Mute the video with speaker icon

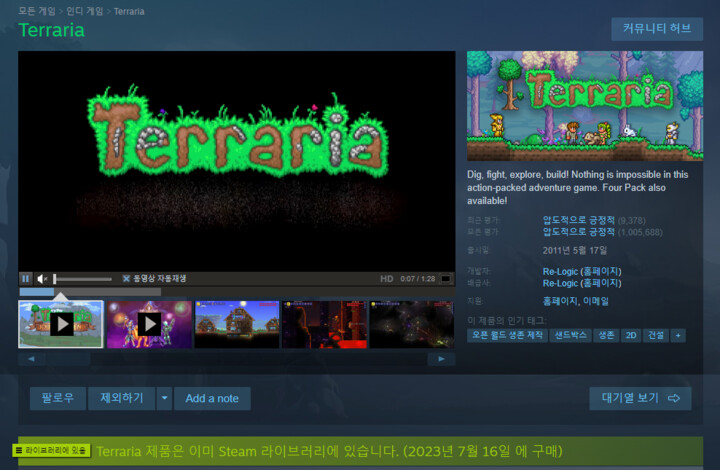(x=42, y=278)
